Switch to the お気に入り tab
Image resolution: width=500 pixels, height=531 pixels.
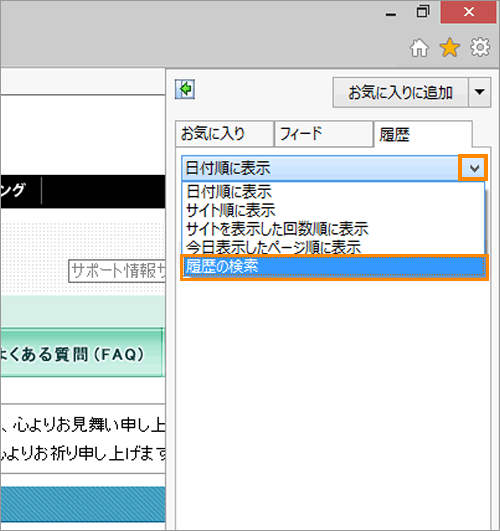pos(224,134)
